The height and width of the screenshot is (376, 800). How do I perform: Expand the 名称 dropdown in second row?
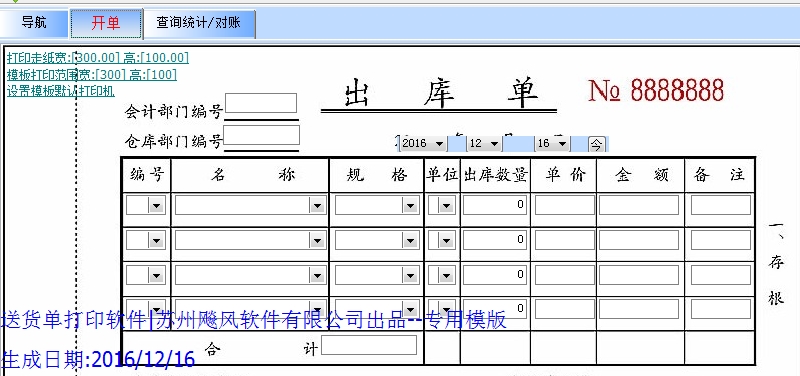317,240
